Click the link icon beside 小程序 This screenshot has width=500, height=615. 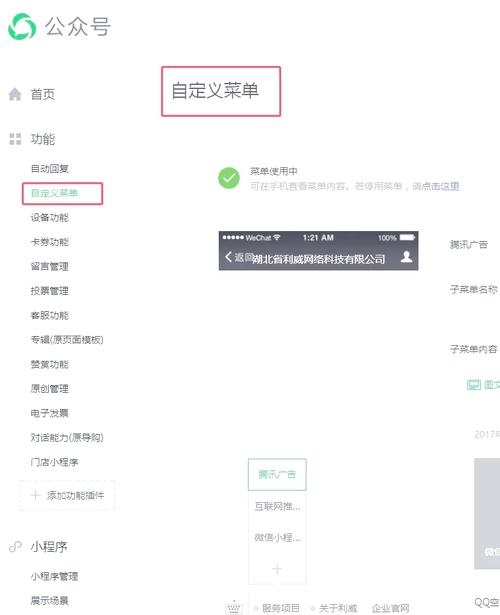click(15, 546)
